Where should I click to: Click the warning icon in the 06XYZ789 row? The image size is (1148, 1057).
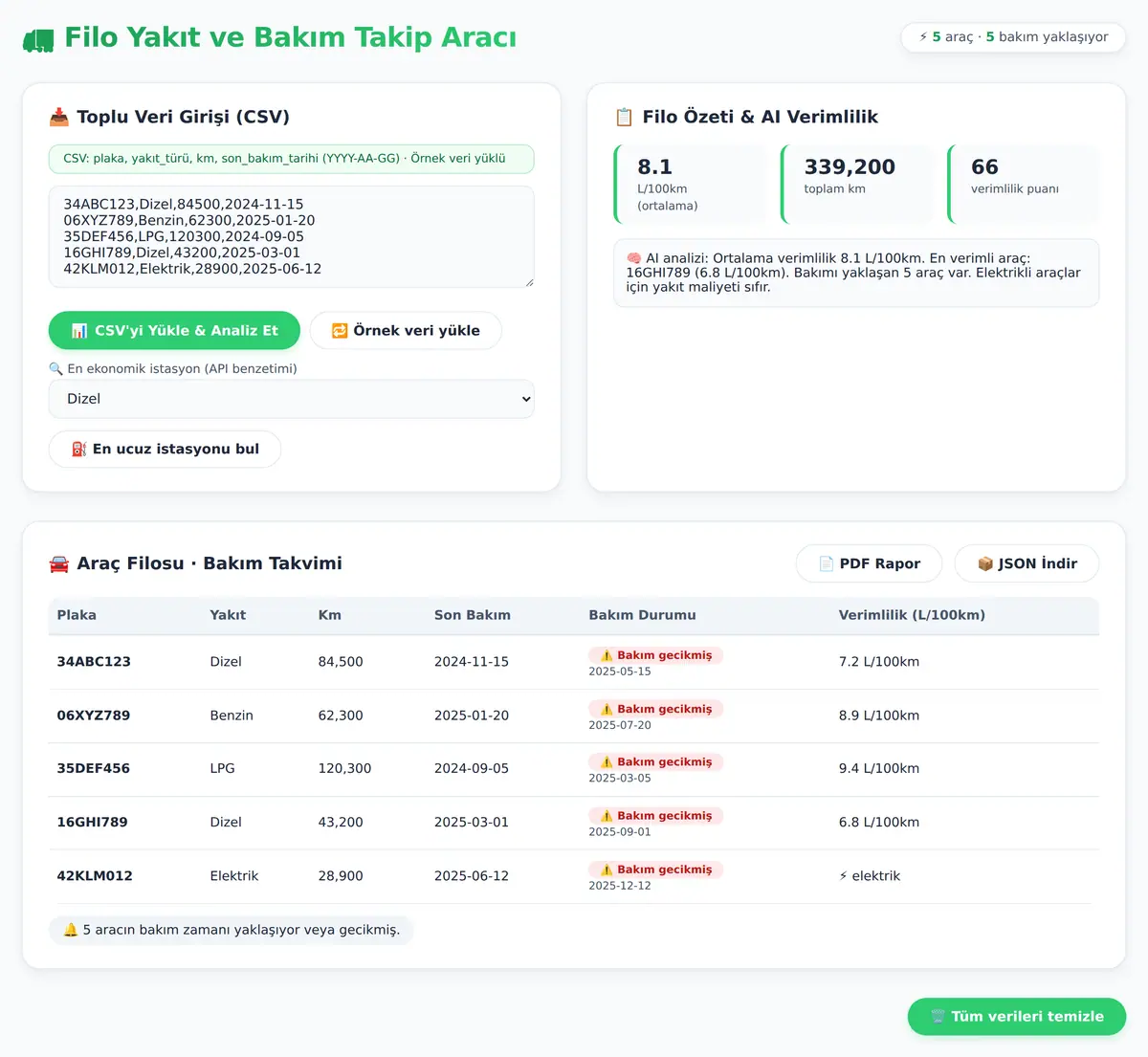tap(607, 709)
